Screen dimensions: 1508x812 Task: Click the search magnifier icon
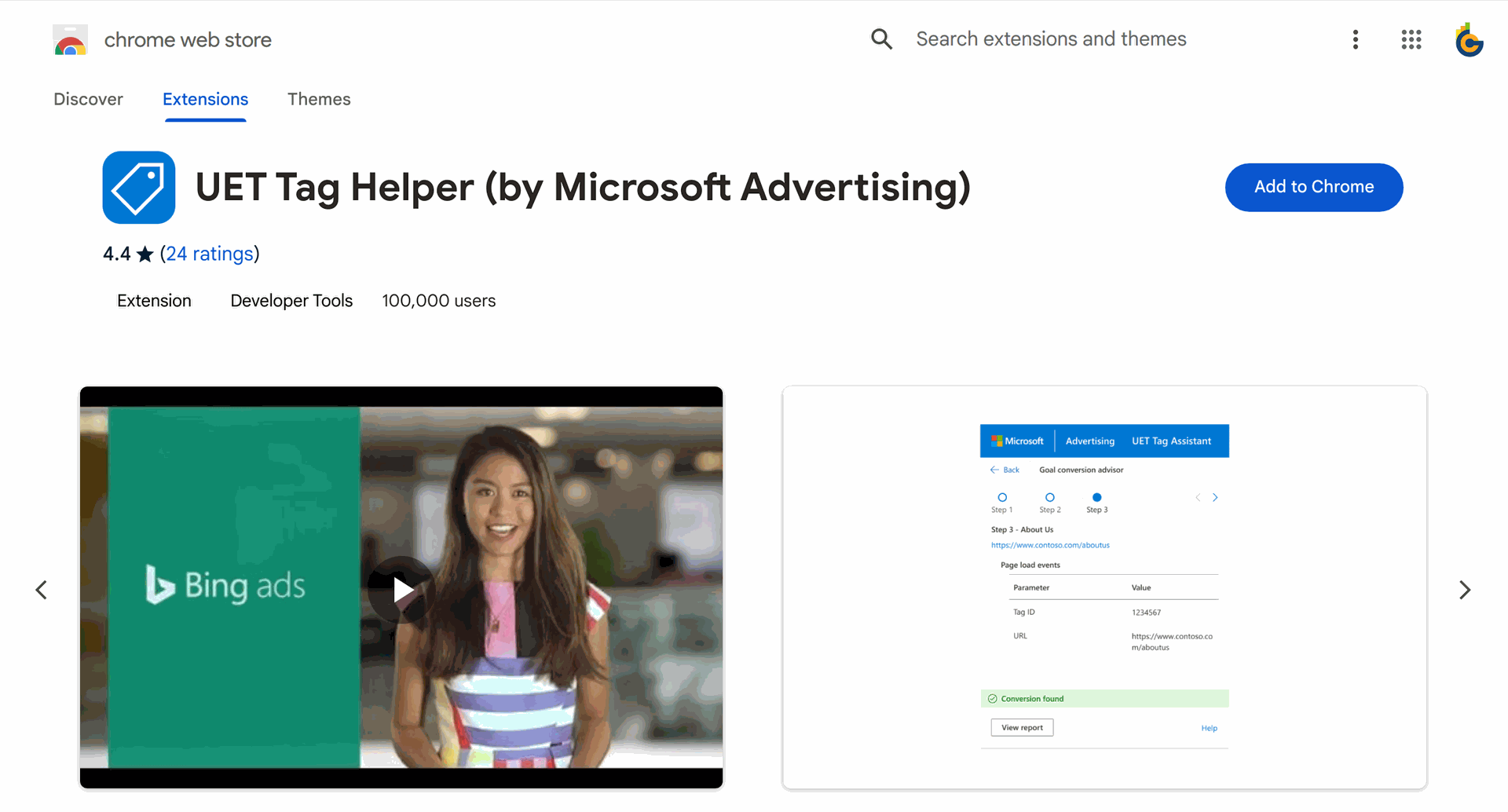point(881,39)
